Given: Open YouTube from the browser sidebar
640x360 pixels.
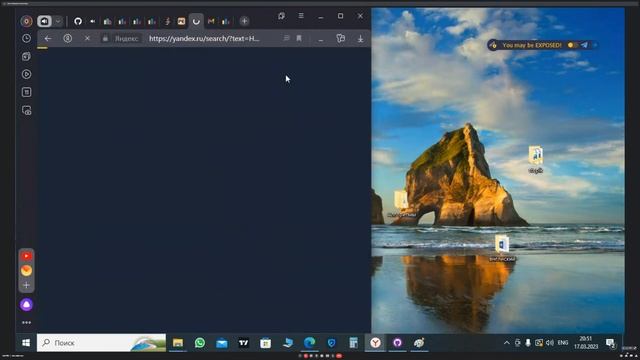Looking at the screenshot, I should pyautogui.click(x=27, y=256).
